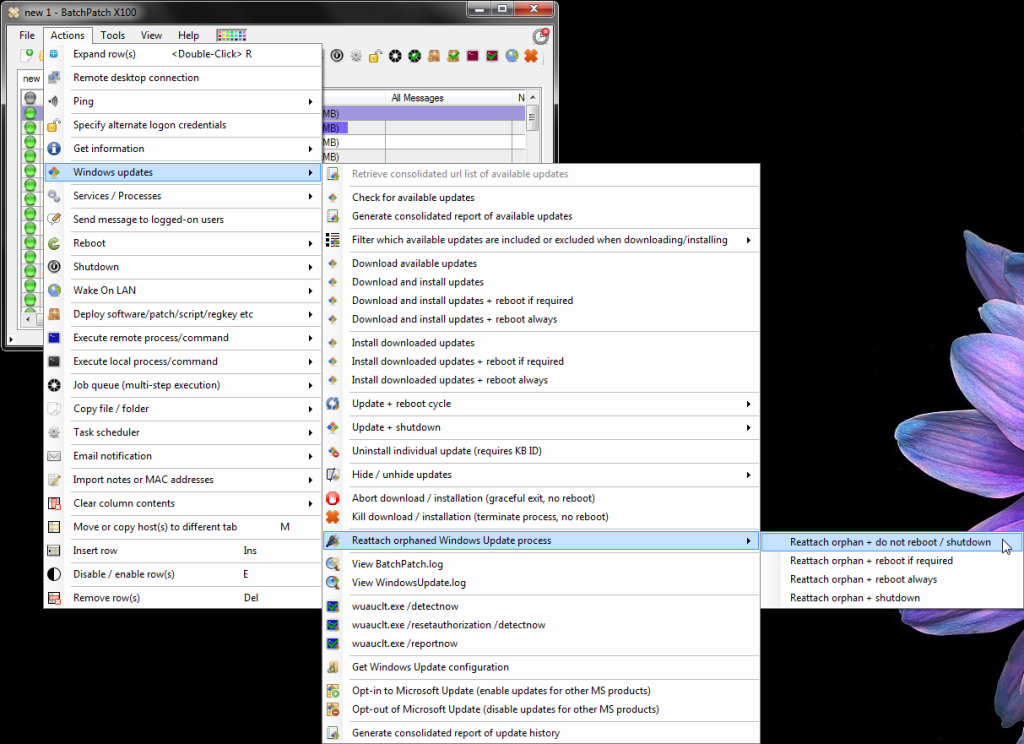Click the padlock credentials icon in the toolbar
The height and width of the screenshot is (744, 1024).
click(375, 56)
